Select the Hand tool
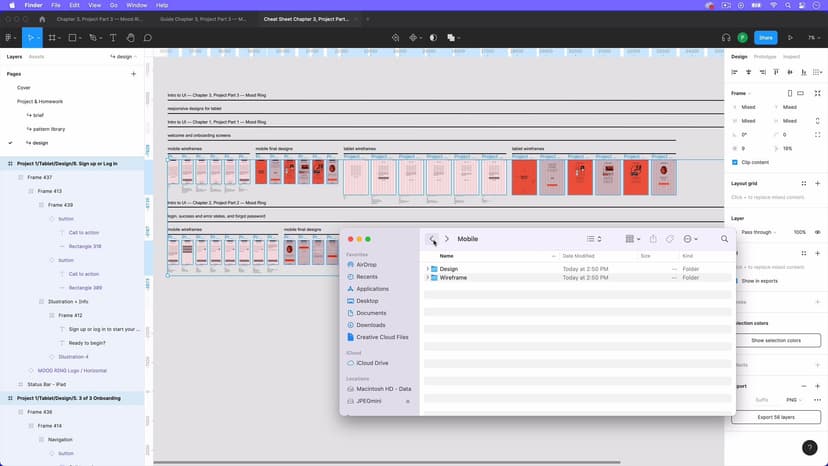Screen dimensions: 828x466 click(x=130, y=38)
